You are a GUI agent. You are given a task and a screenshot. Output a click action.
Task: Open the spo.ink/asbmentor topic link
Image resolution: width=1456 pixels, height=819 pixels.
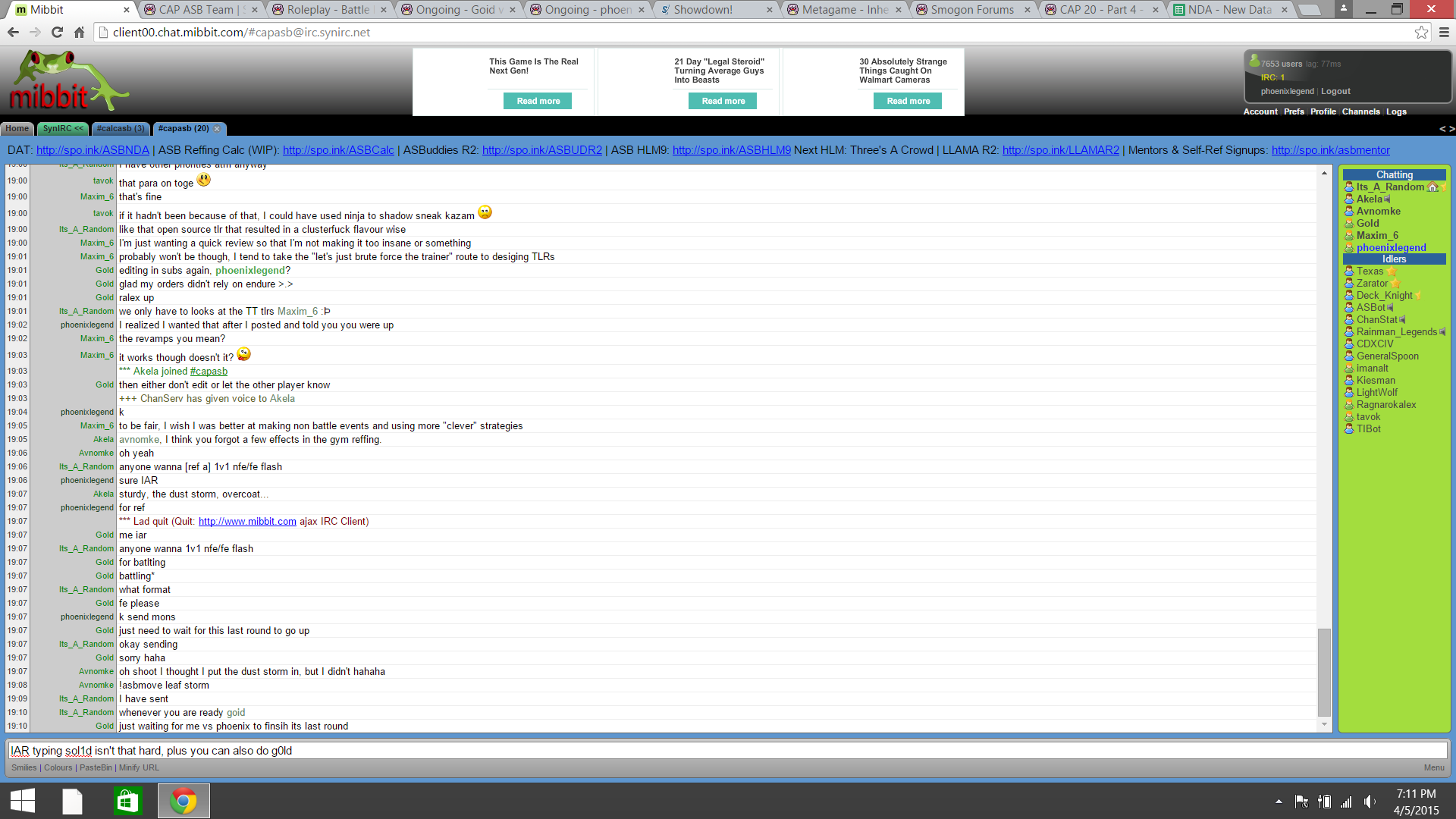click(x=1331, y=150)
